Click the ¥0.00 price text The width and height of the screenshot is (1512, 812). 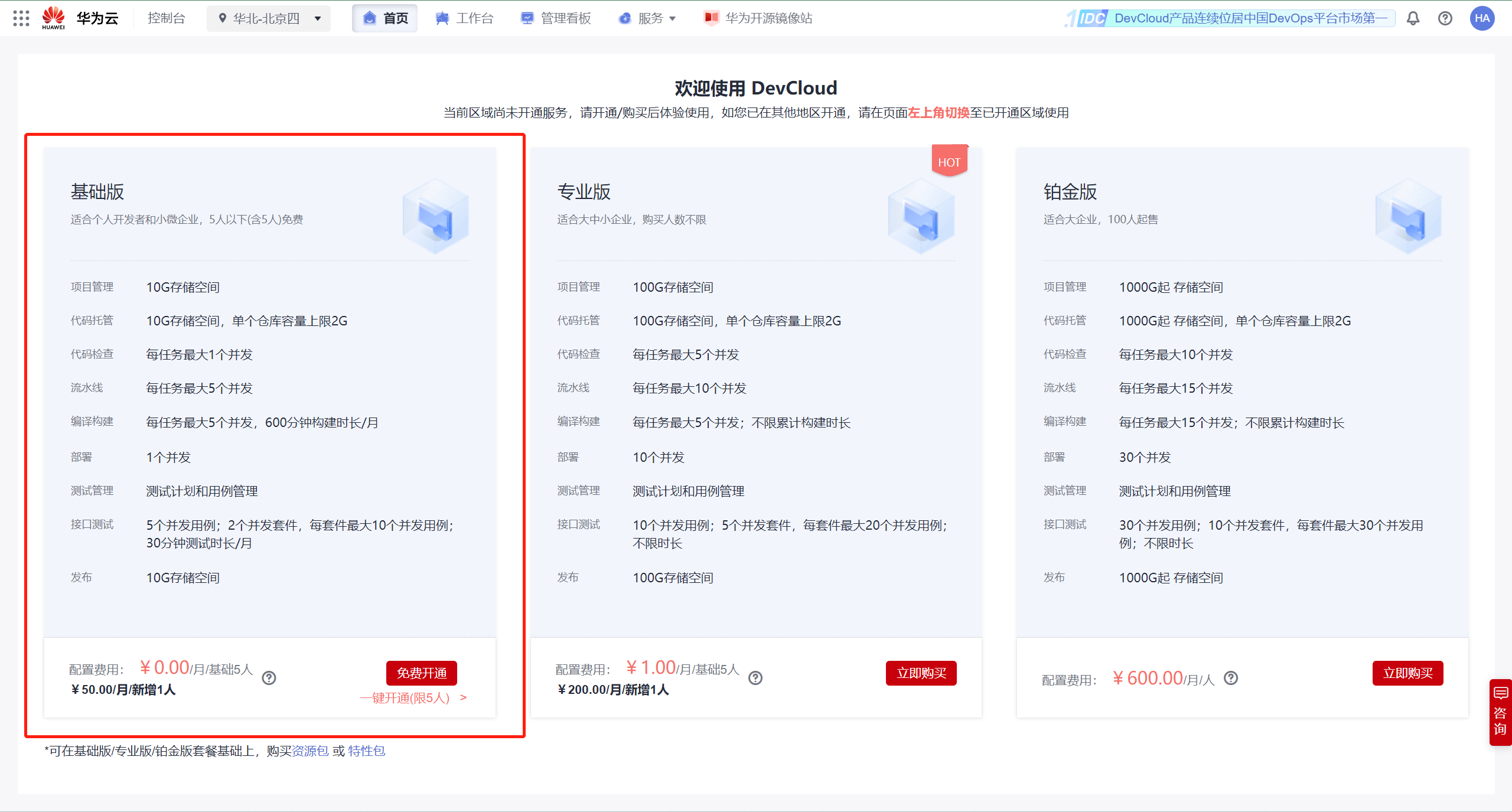tap(164, 667)
